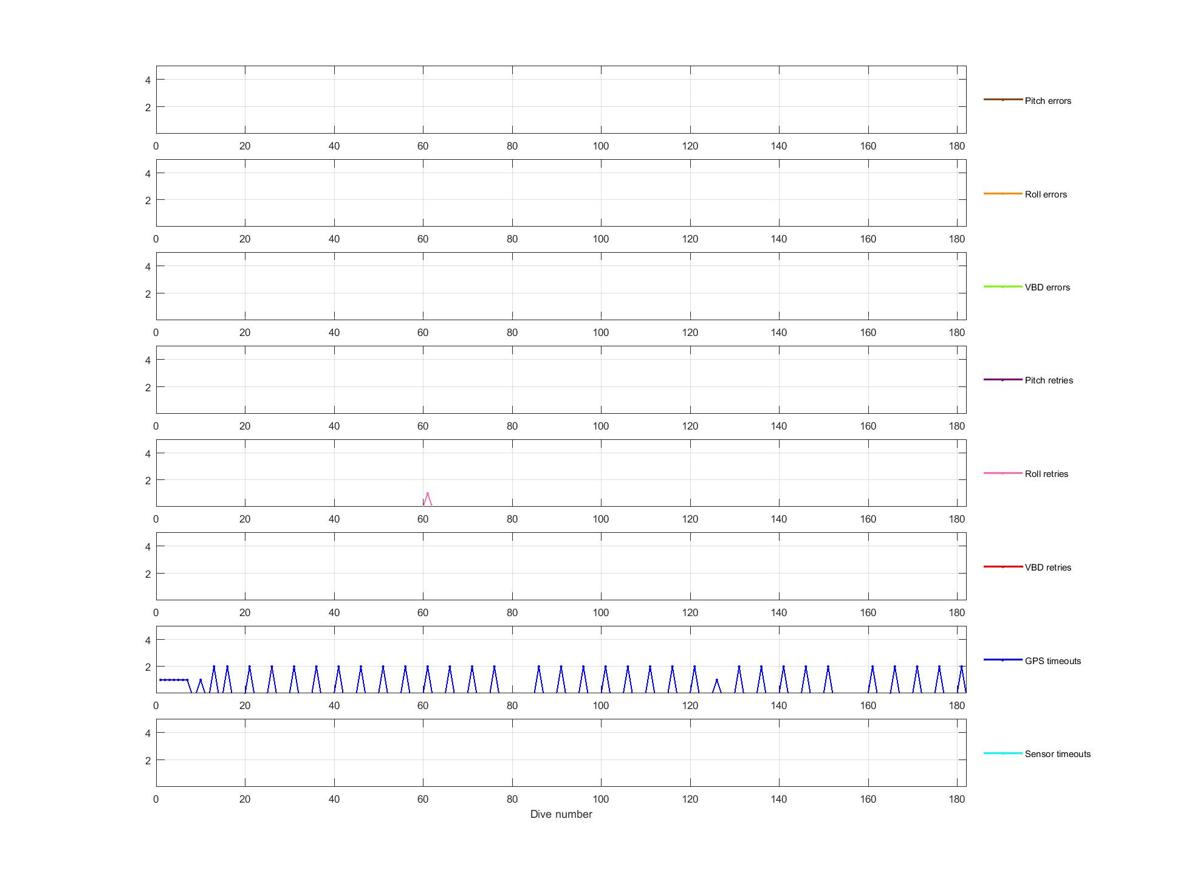Click the Roll retries legend label
The image size is (1200, 885).
click(1047, 474)
